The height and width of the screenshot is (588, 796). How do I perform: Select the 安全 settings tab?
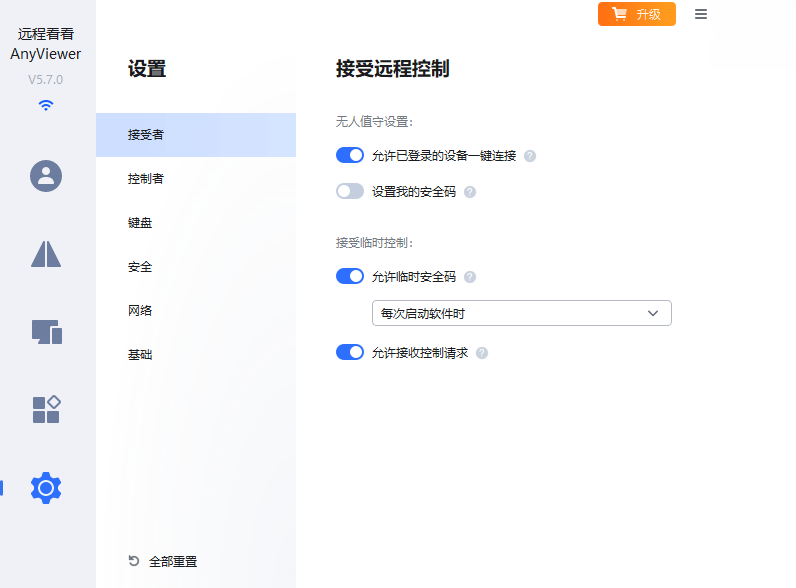click(x=196, y=267)
